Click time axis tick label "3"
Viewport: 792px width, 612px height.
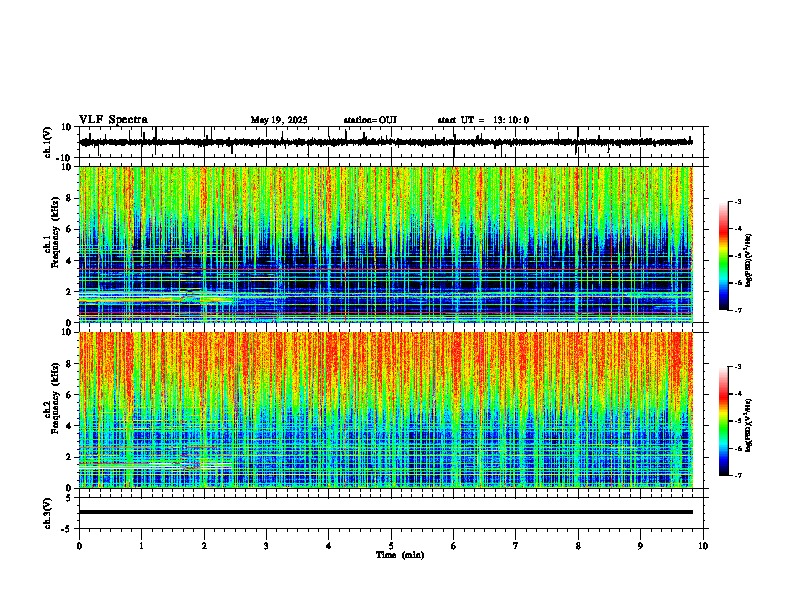[266, 546]
